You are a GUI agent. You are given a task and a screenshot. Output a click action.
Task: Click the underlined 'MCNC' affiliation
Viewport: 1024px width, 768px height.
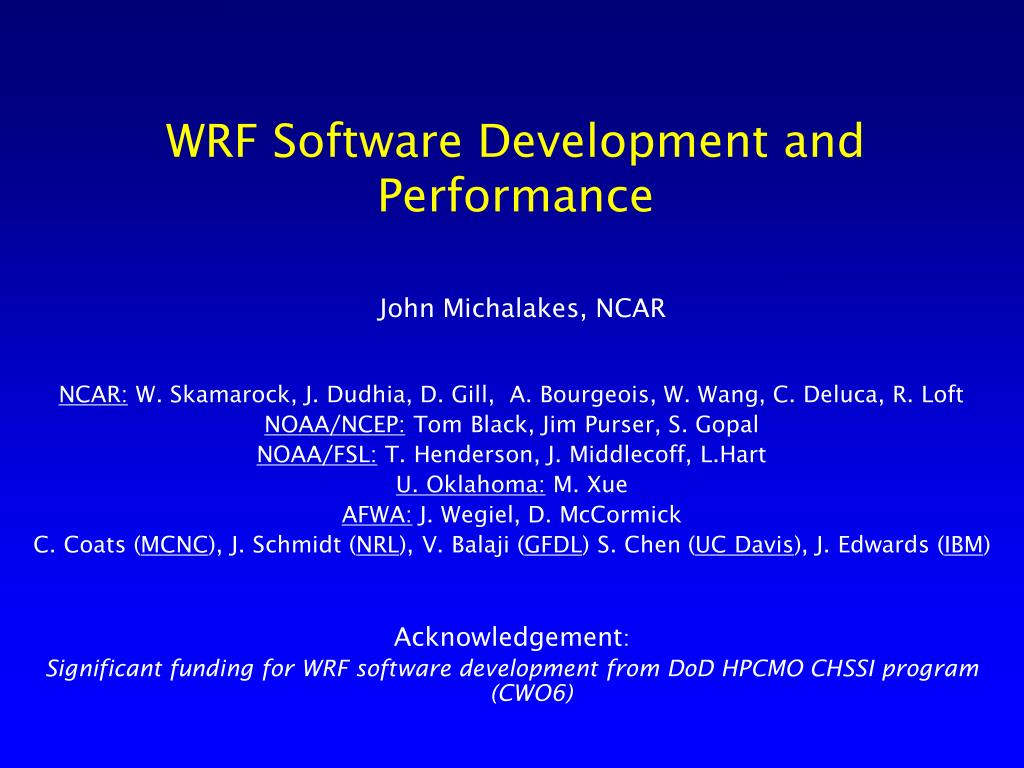click(174, 545)
